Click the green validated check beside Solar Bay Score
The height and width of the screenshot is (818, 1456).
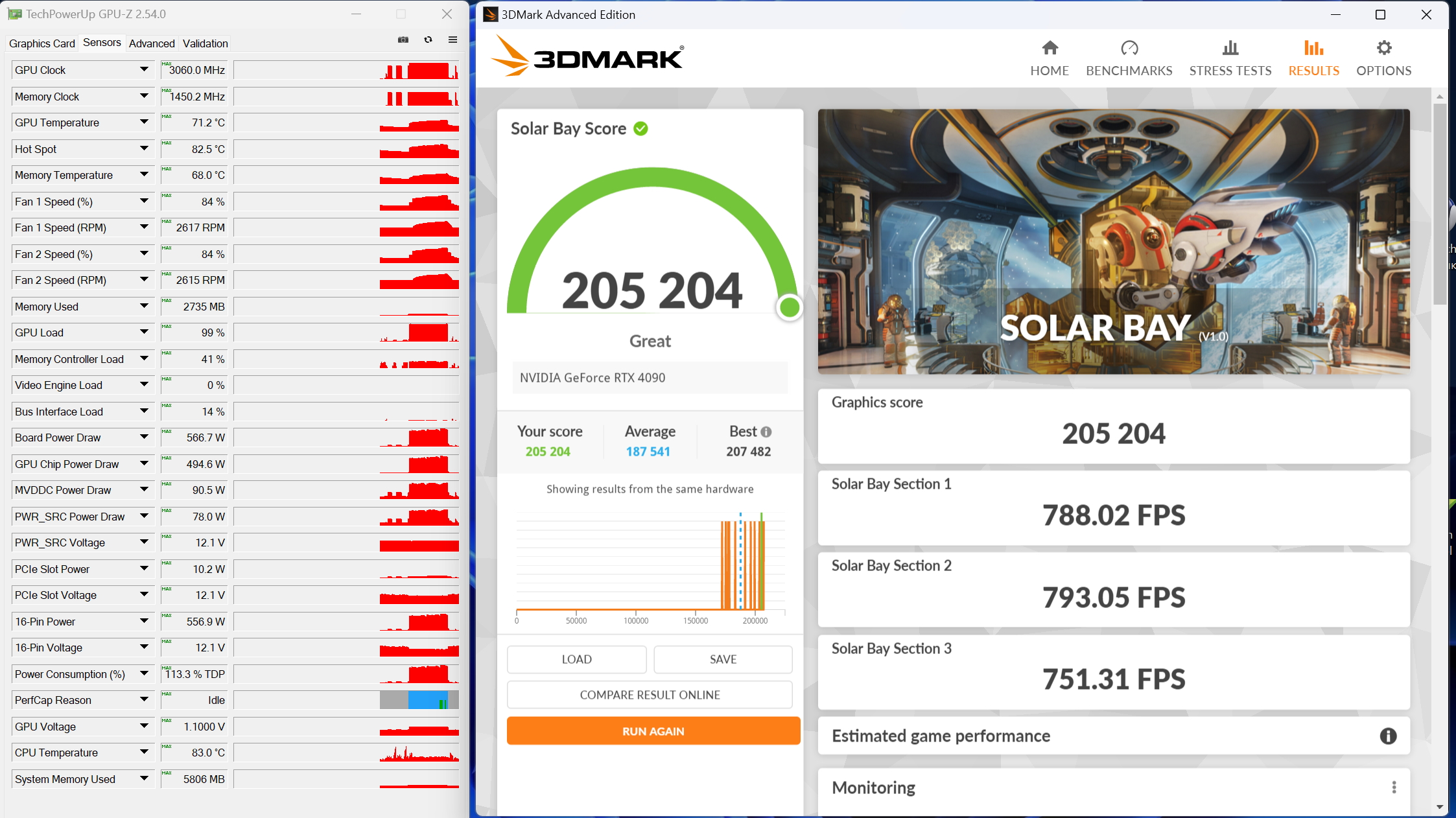(x=640, y=129)
